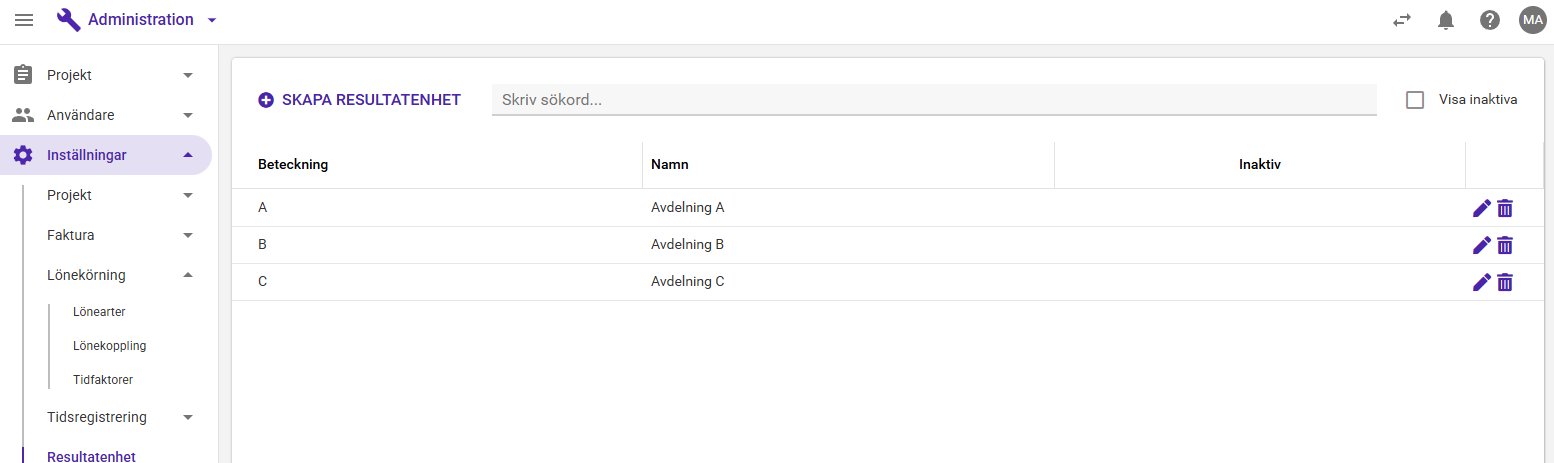Delete Avdelning A with trash icon
This screenshot has height=463, width=1554.
click(1505, 208)
